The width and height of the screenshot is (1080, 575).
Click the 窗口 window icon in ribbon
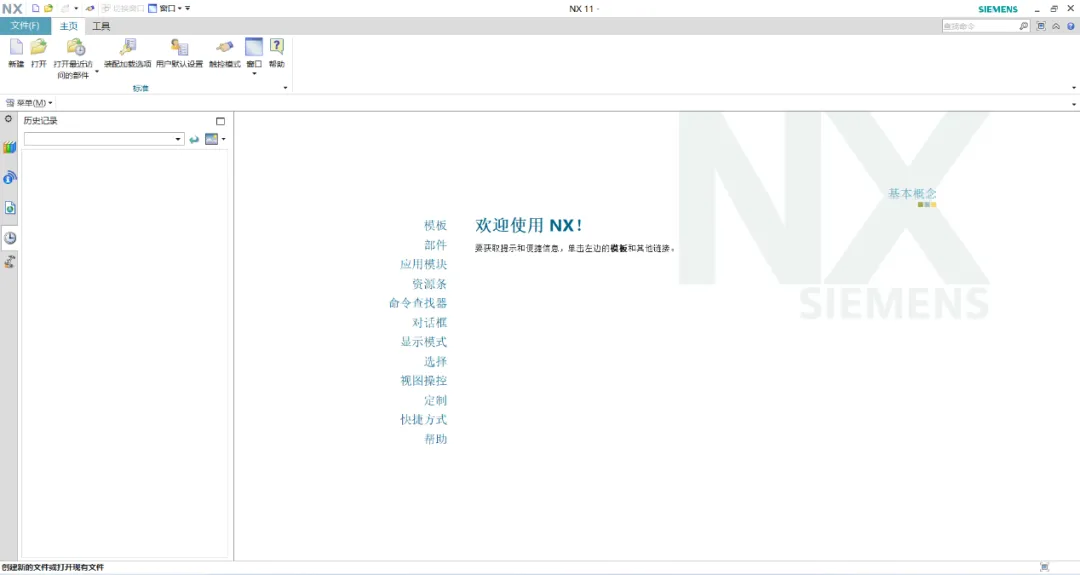[254, 47]
